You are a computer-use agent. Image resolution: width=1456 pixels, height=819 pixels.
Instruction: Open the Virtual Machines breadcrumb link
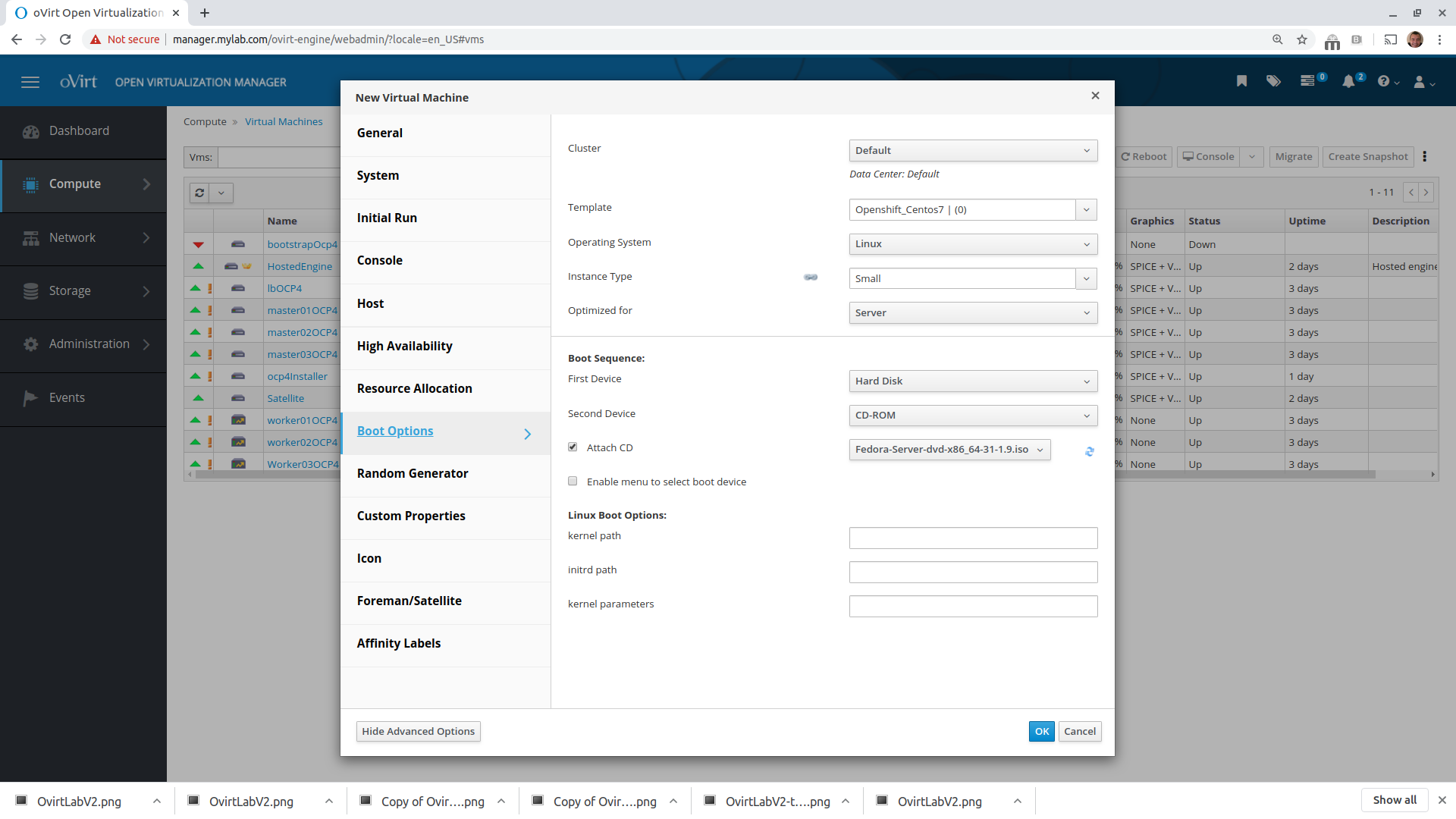(x=284, y=121)
